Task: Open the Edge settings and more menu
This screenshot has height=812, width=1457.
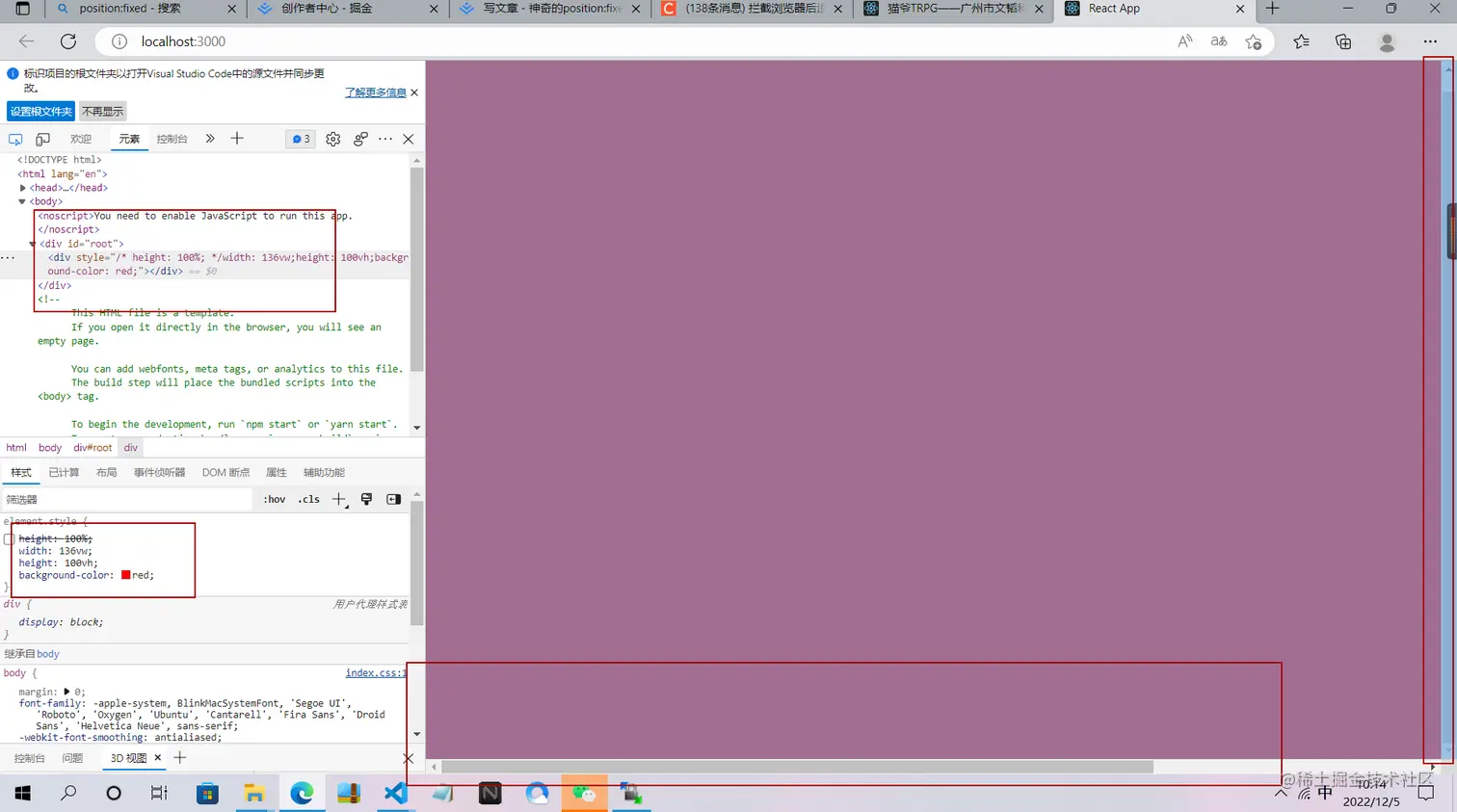Action: tap(1430, 41)
